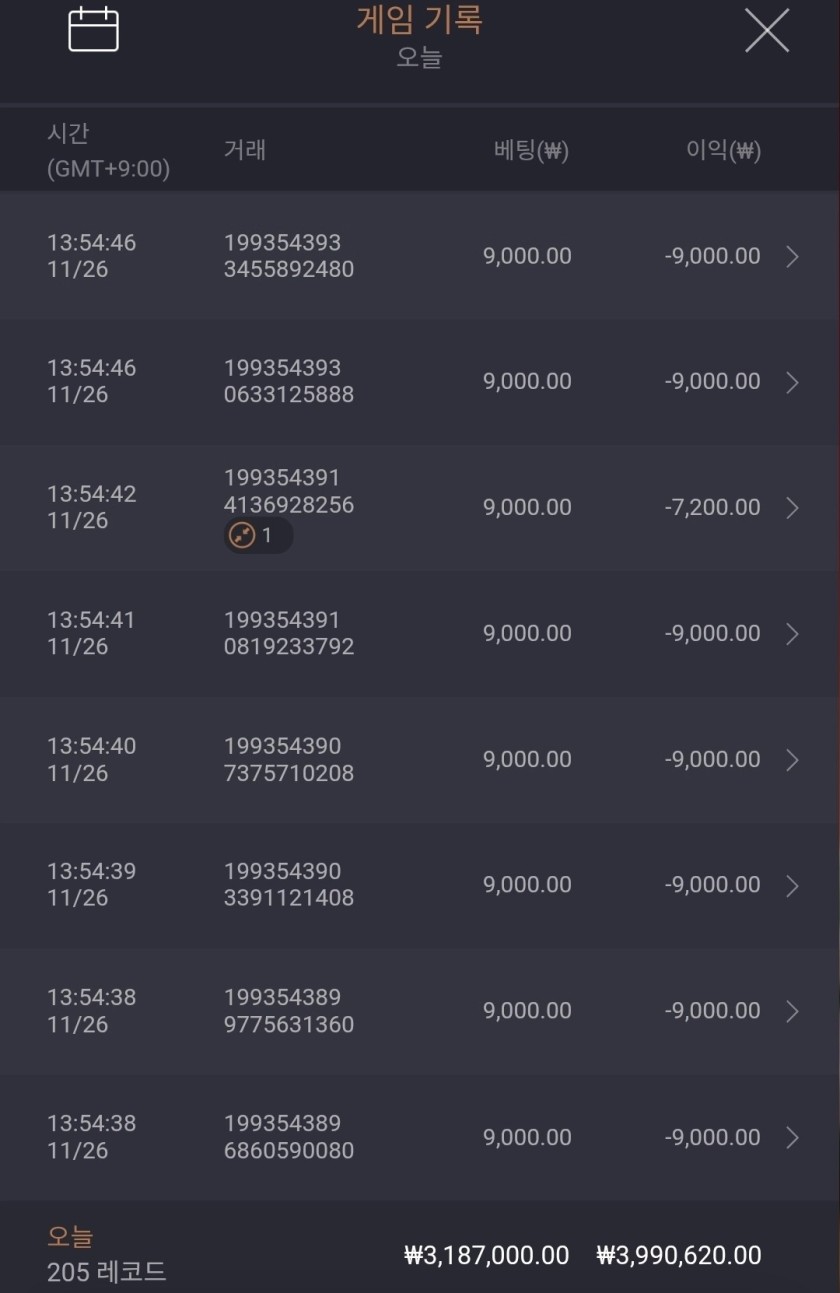Expand the record ending in 9775631360

point(793,1011)
